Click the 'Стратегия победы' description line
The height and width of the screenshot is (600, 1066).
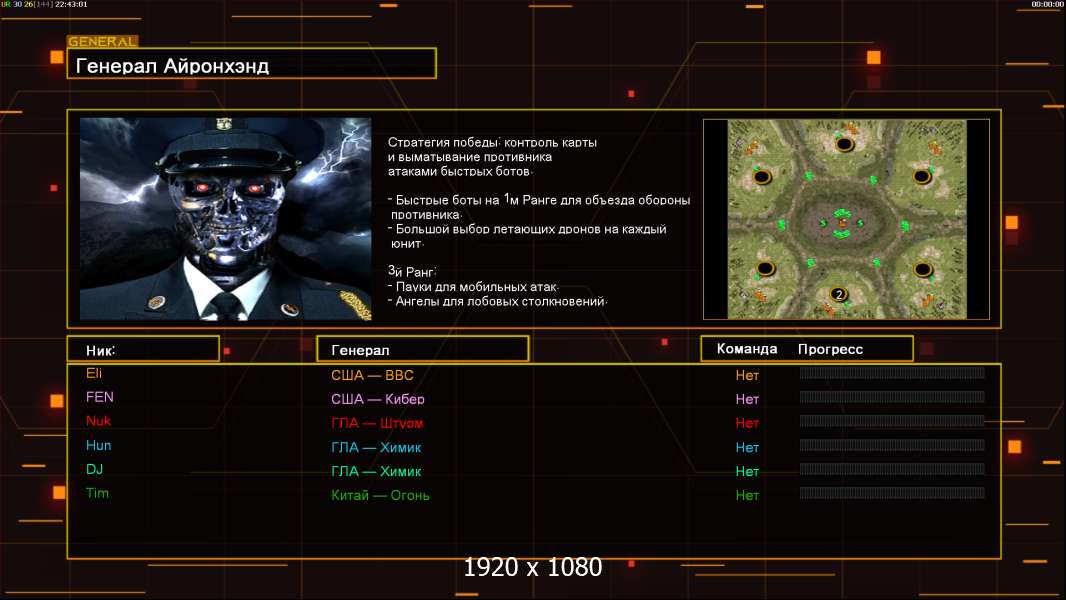[492, 142]
